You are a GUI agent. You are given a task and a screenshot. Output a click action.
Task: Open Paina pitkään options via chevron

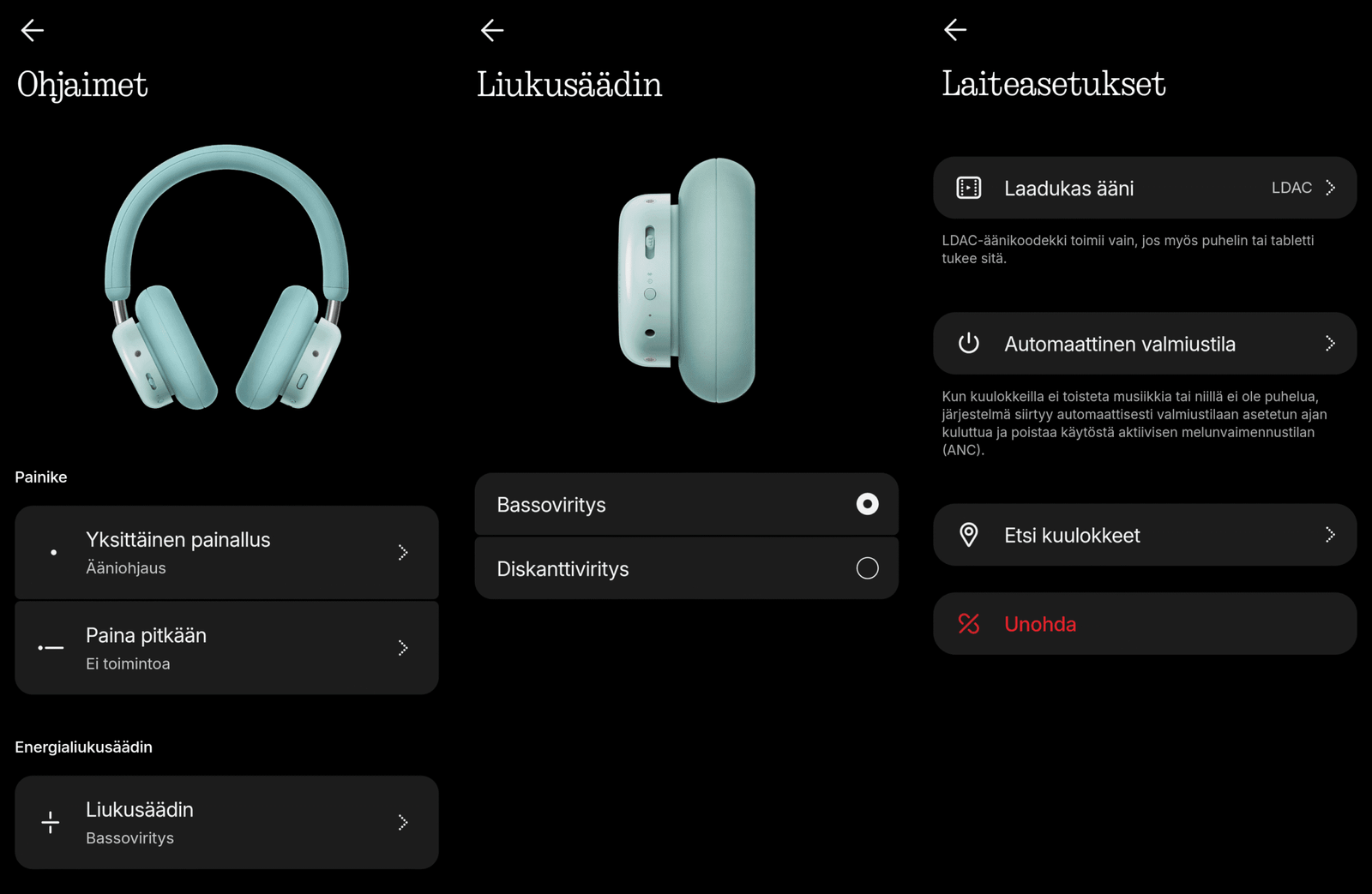pos(403,648)
